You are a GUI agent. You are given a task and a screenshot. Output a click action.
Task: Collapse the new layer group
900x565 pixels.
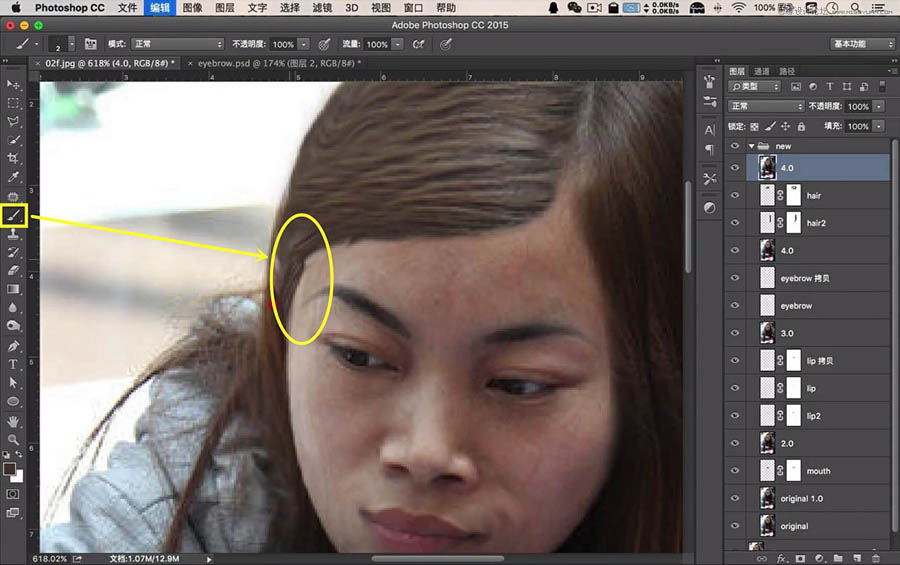pyautogui.click(x=751, y=146)
